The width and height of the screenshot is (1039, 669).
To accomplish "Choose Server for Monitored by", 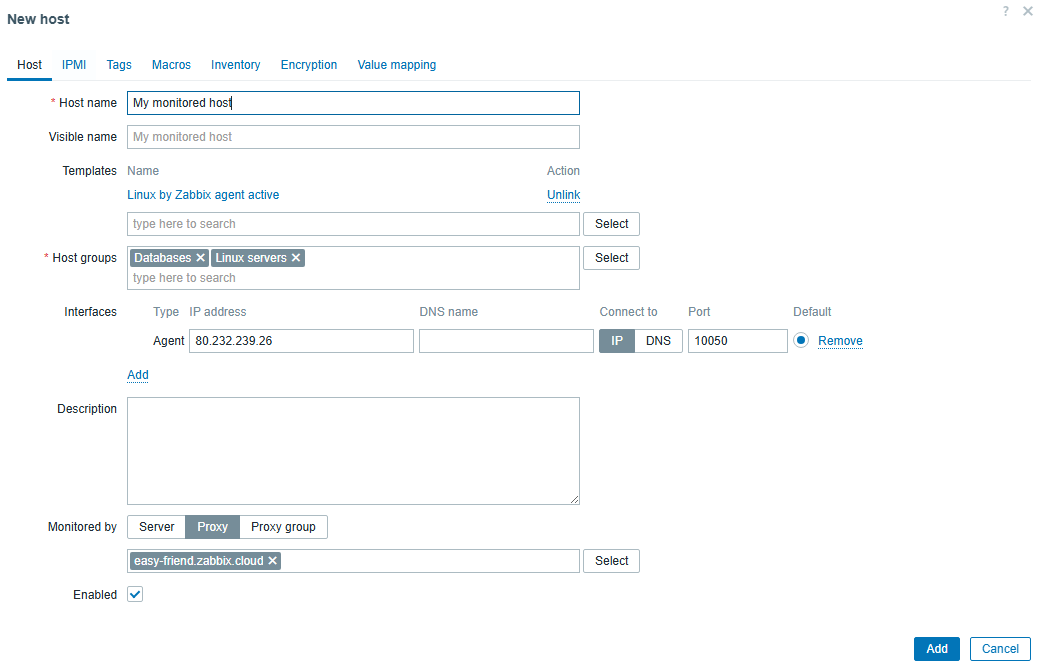I will (x=156, y=527).
